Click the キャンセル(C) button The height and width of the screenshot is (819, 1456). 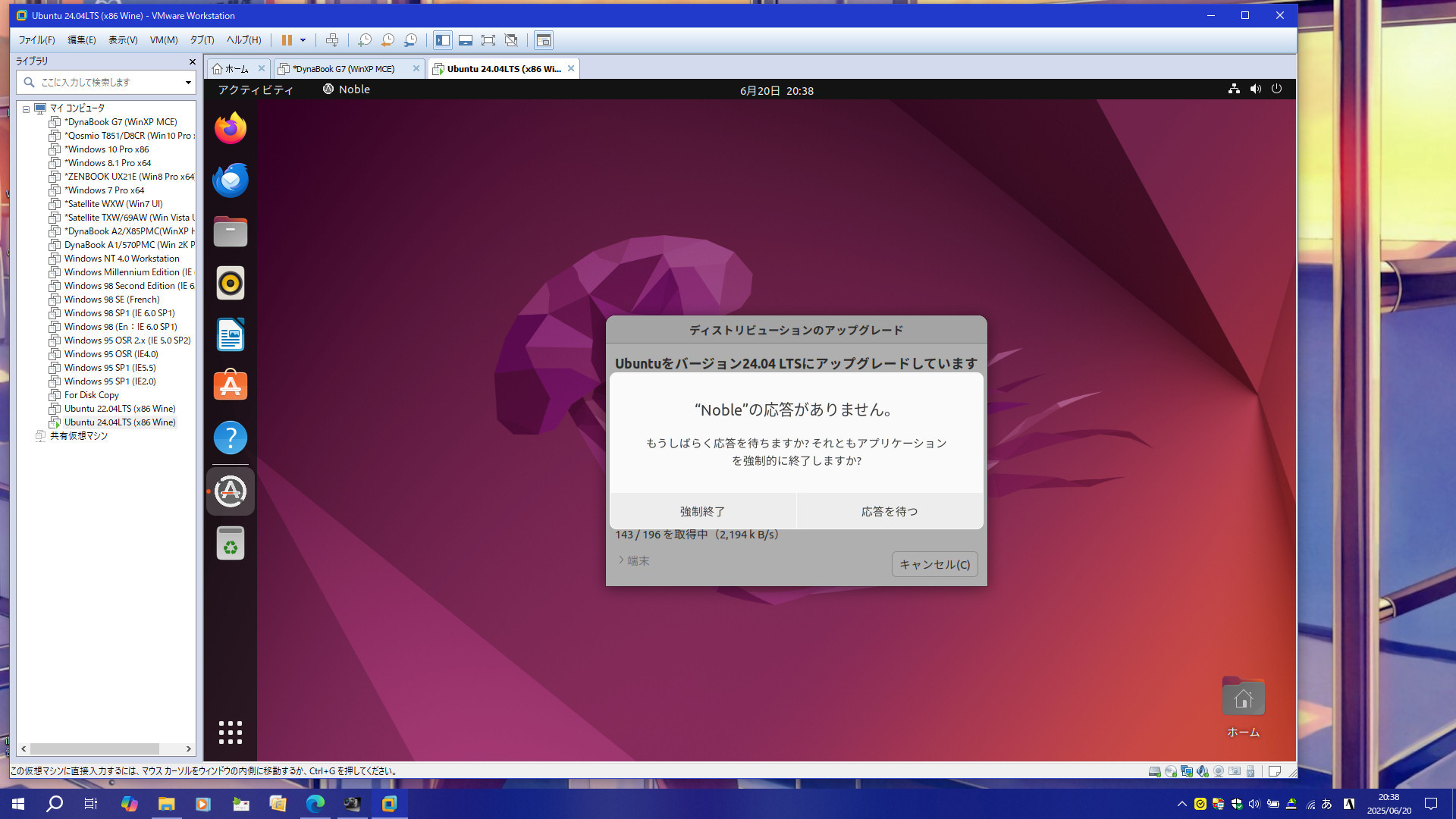click(934, 564)
